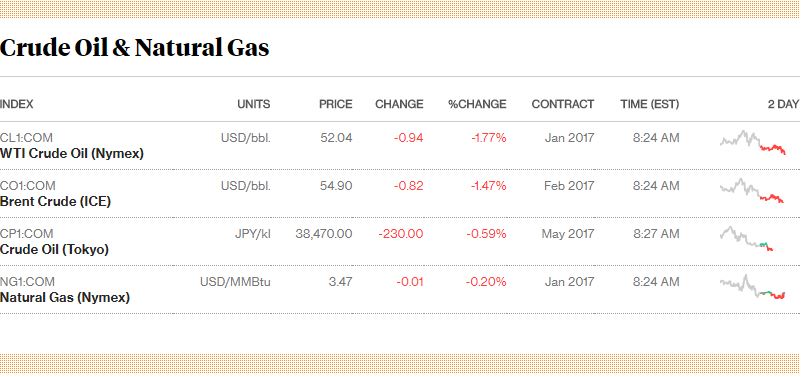View Tokyo Crude Oil 2-day sparkline chart
801x377 pixels.
click(x=747, y=239)
